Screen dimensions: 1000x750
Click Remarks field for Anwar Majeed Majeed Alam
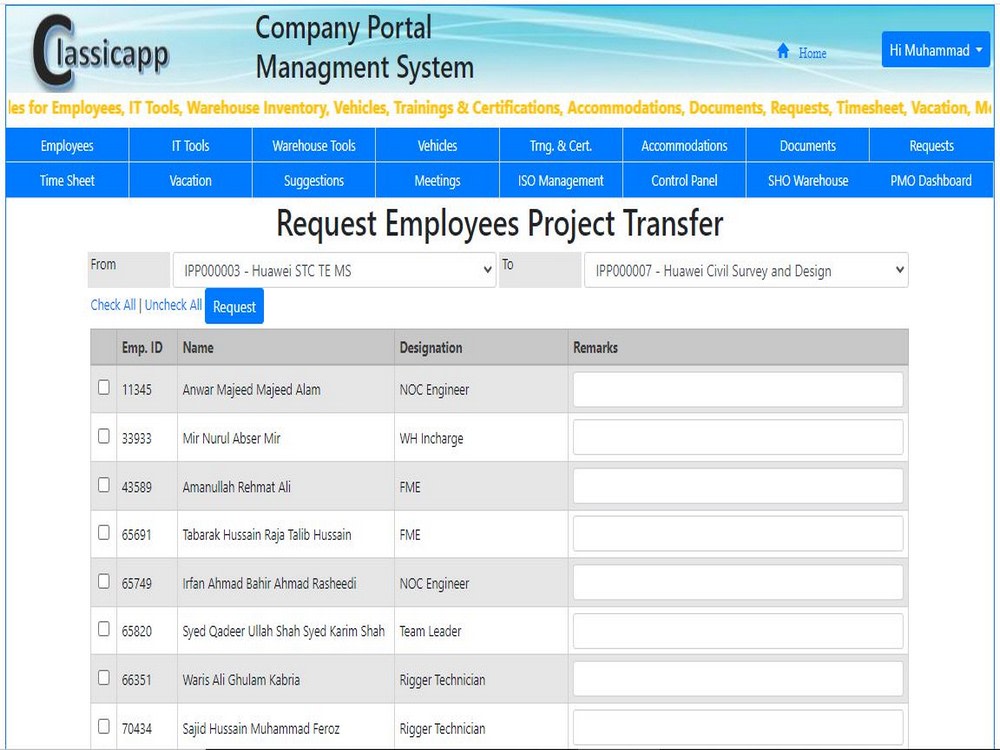pyautogui.click(x=738, y=389)
